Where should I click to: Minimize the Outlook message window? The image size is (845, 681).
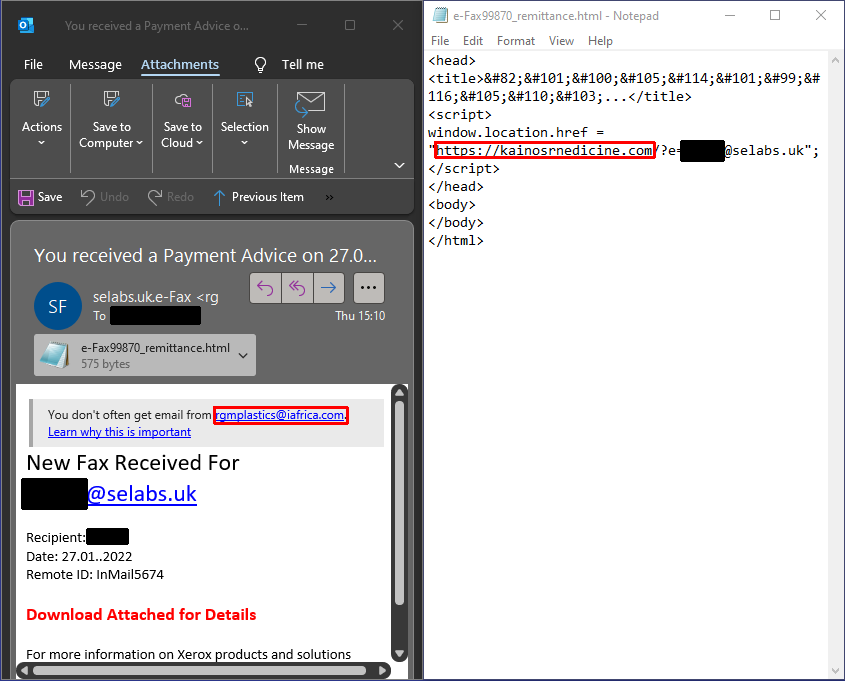pos(302,25)
